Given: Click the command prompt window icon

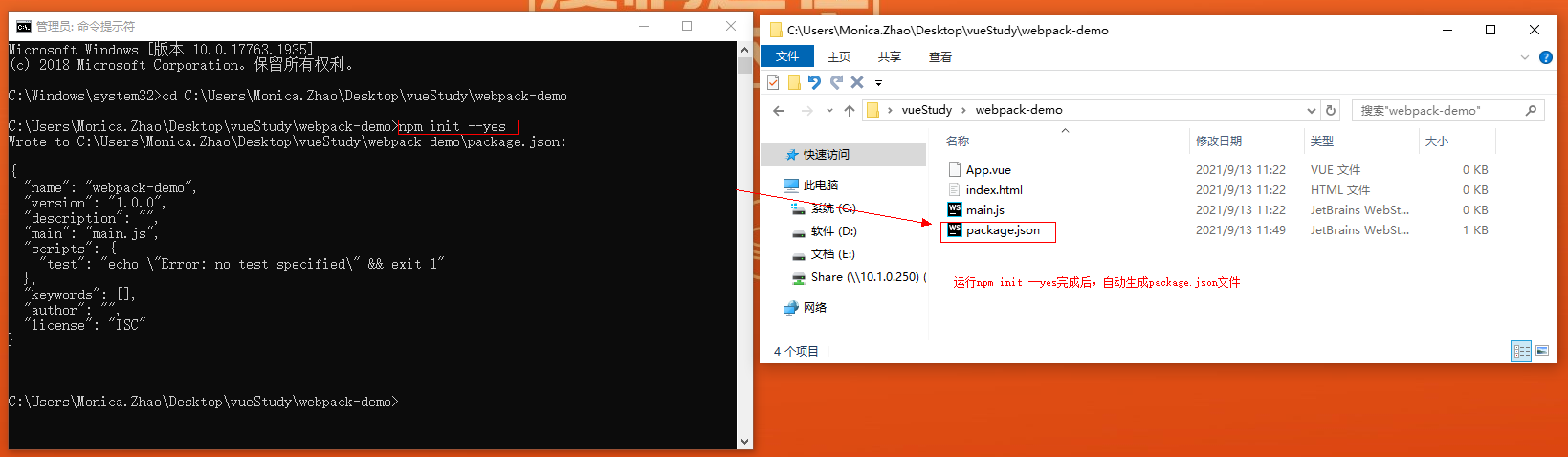Looking at the screenshot, I should coord(23,26).
